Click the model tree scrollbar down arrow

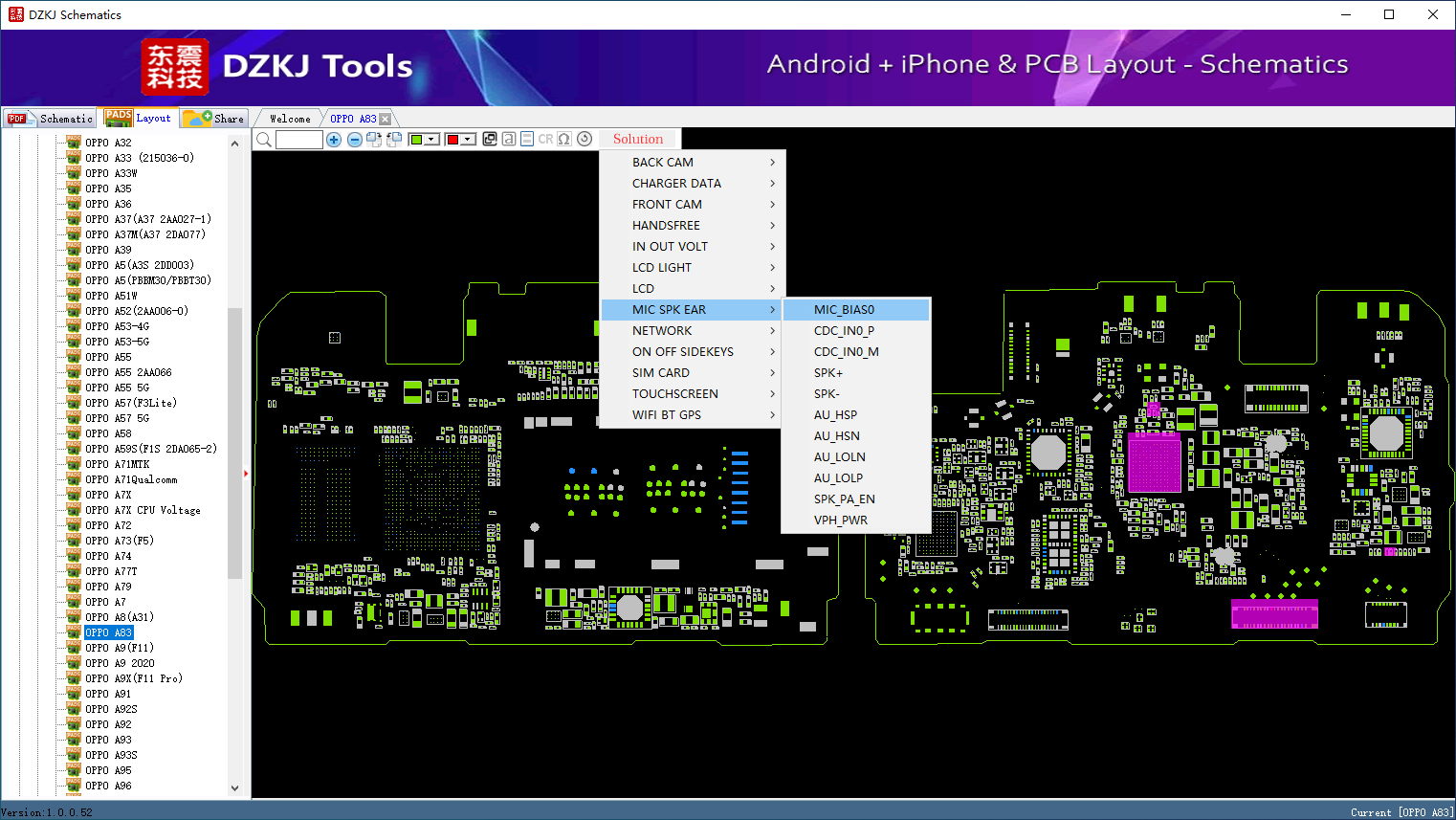(235, 788)
